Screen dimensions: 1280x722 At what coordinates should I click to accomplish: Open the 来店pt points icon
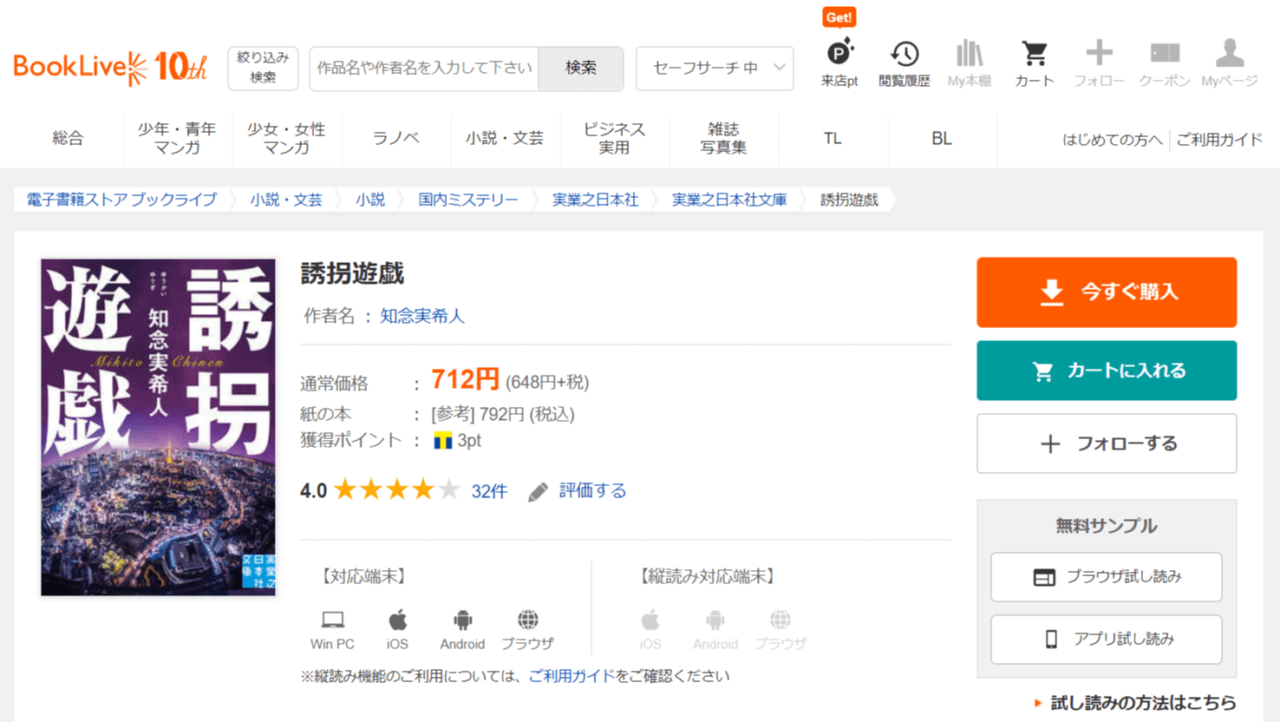839,55
